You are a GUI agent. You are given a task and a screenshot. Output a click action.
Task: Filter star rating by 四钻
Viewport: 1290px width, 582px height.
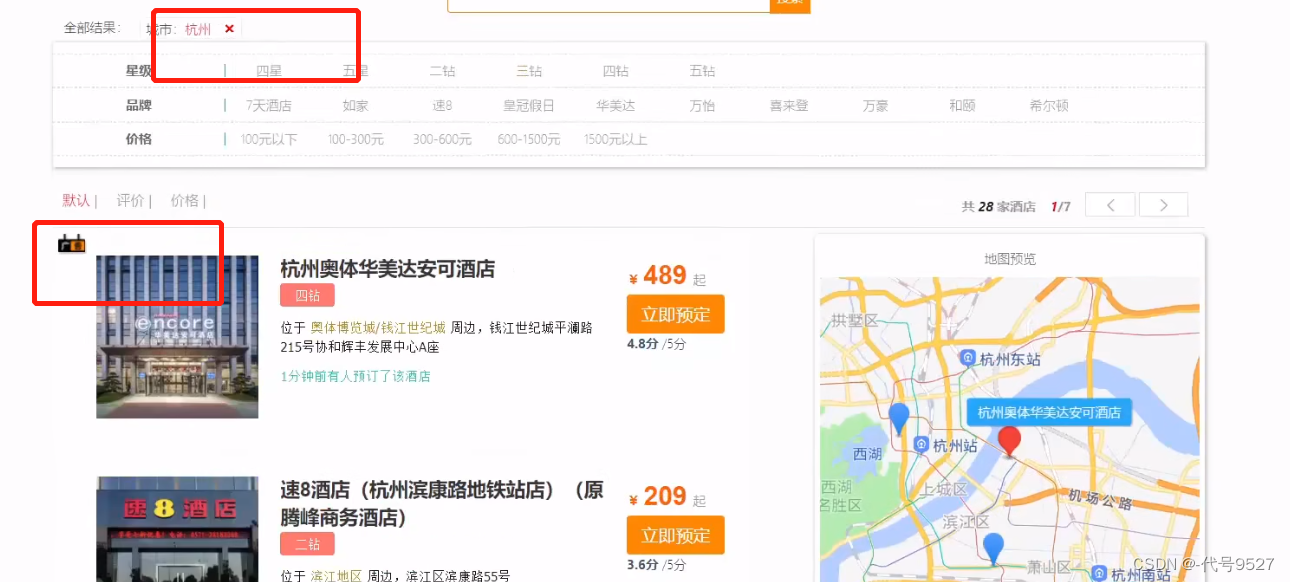615,71
